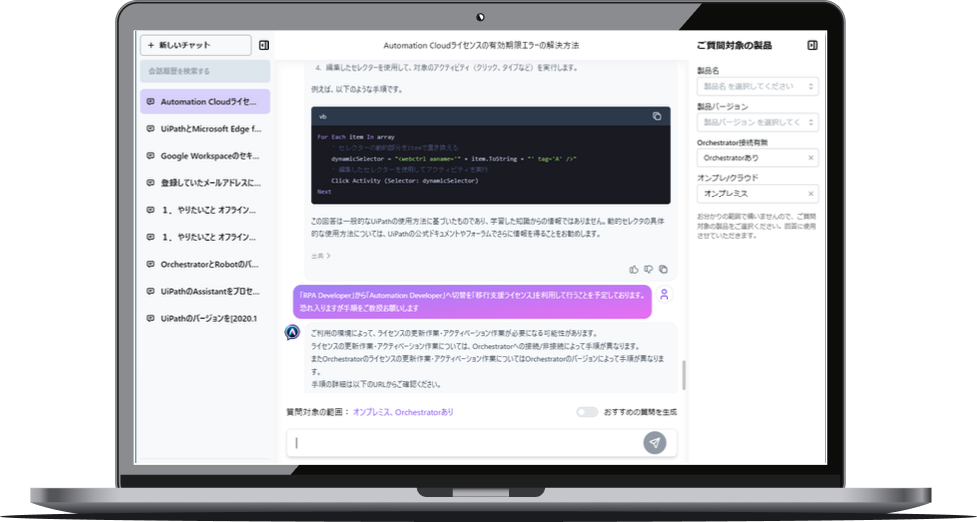Collapse the left sidebar panel icon
Image resolution: width=977 pixels, height=522 pixels.
point(264,45)
